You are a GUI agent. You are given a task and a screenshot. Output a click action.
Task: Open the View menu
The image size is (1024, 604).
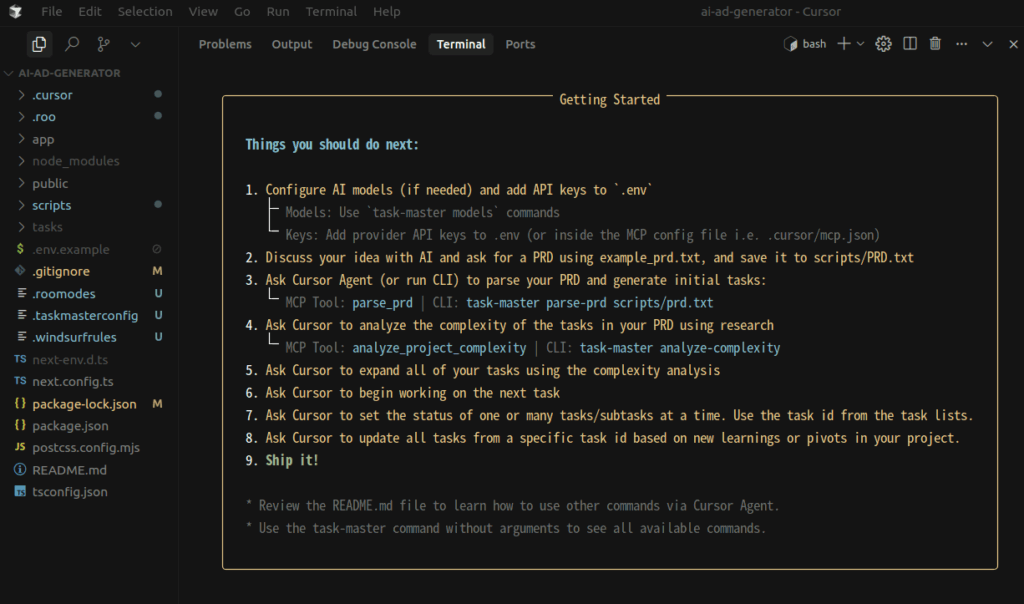[203, 11]
